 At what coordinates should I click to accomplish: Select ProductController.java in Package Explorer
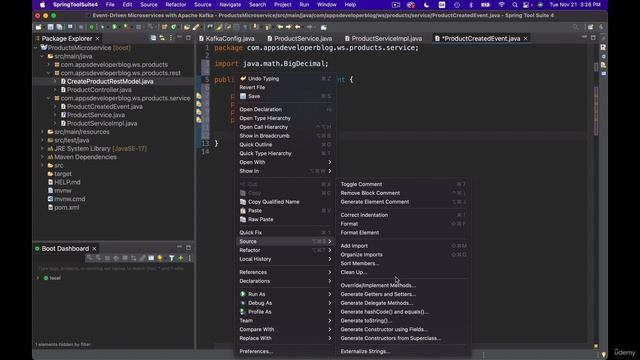[x=99, y=90]
